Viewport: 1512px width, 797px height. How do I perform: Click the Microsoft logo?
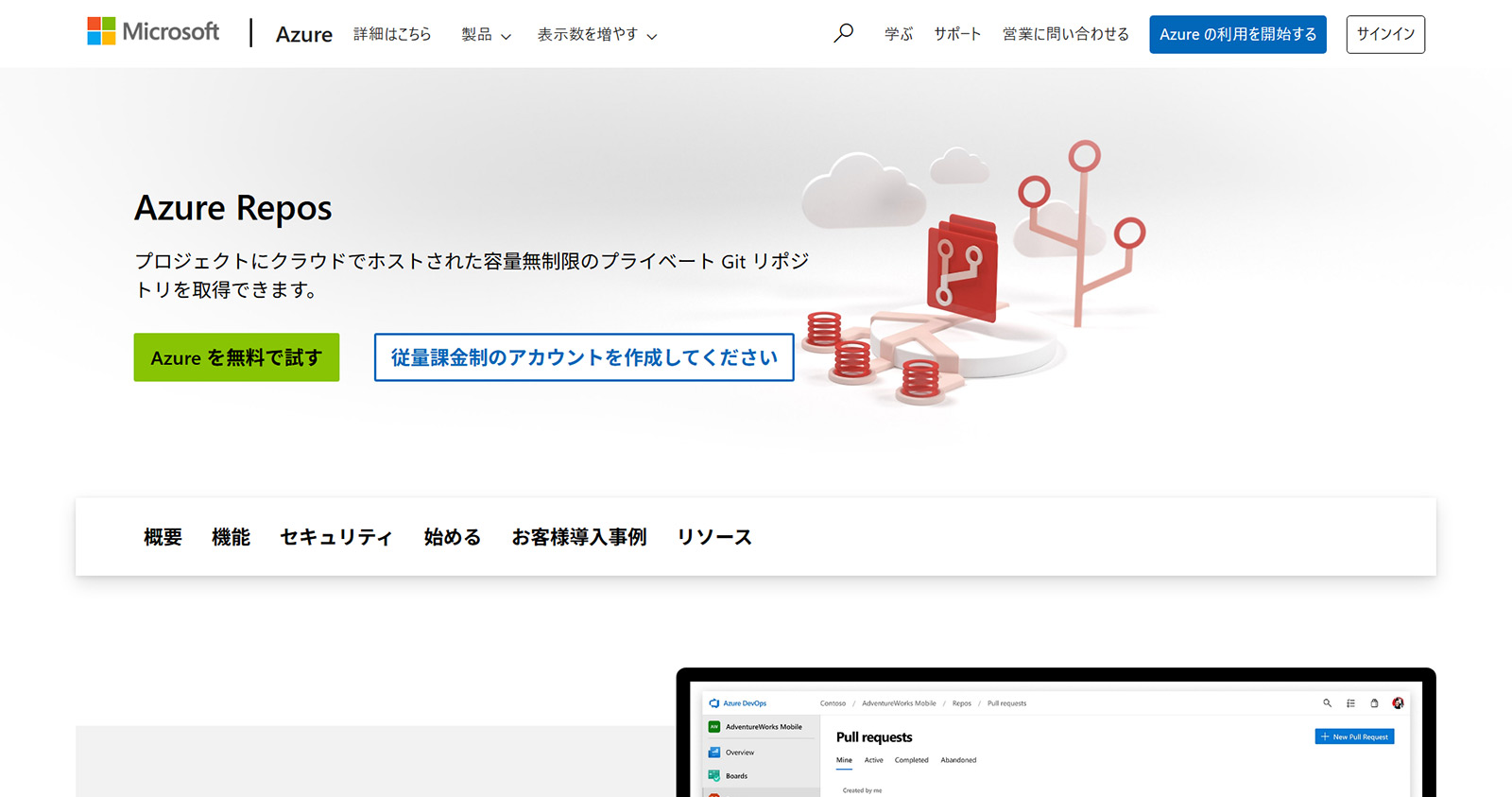153,32
